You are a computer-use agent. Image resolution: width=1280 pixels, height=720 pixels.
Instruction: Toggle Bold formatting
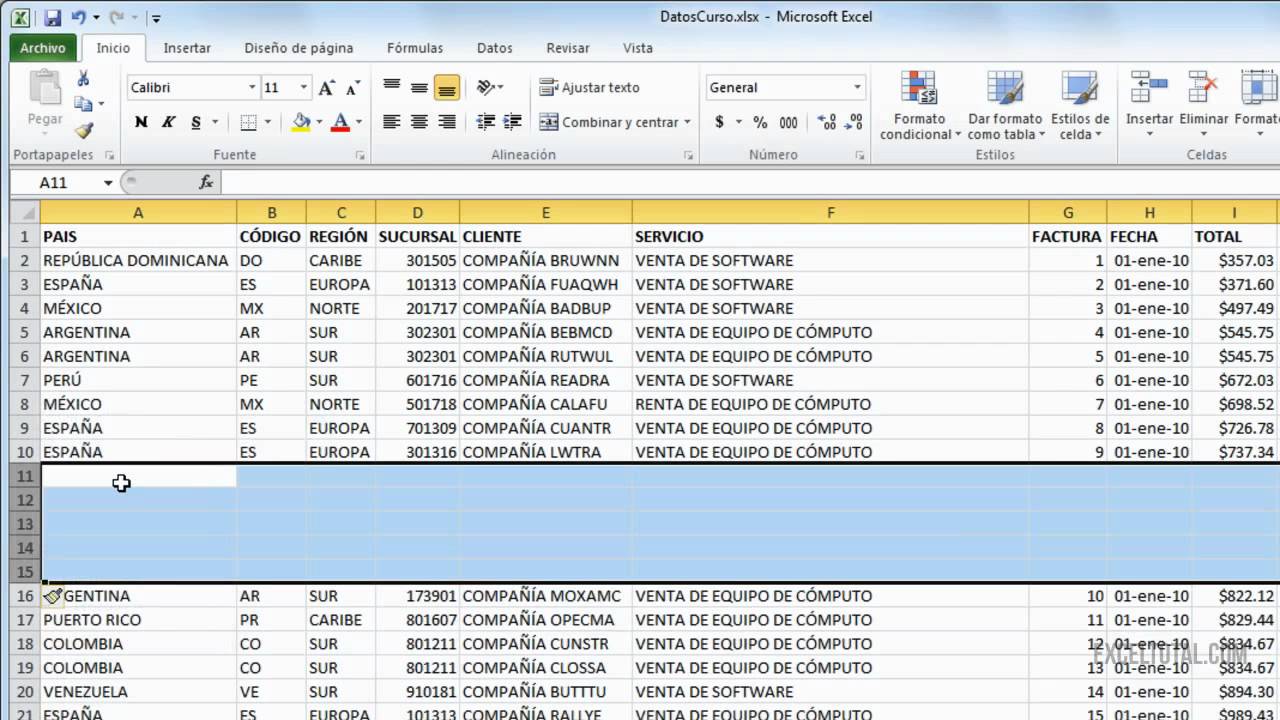pos(141,122)
